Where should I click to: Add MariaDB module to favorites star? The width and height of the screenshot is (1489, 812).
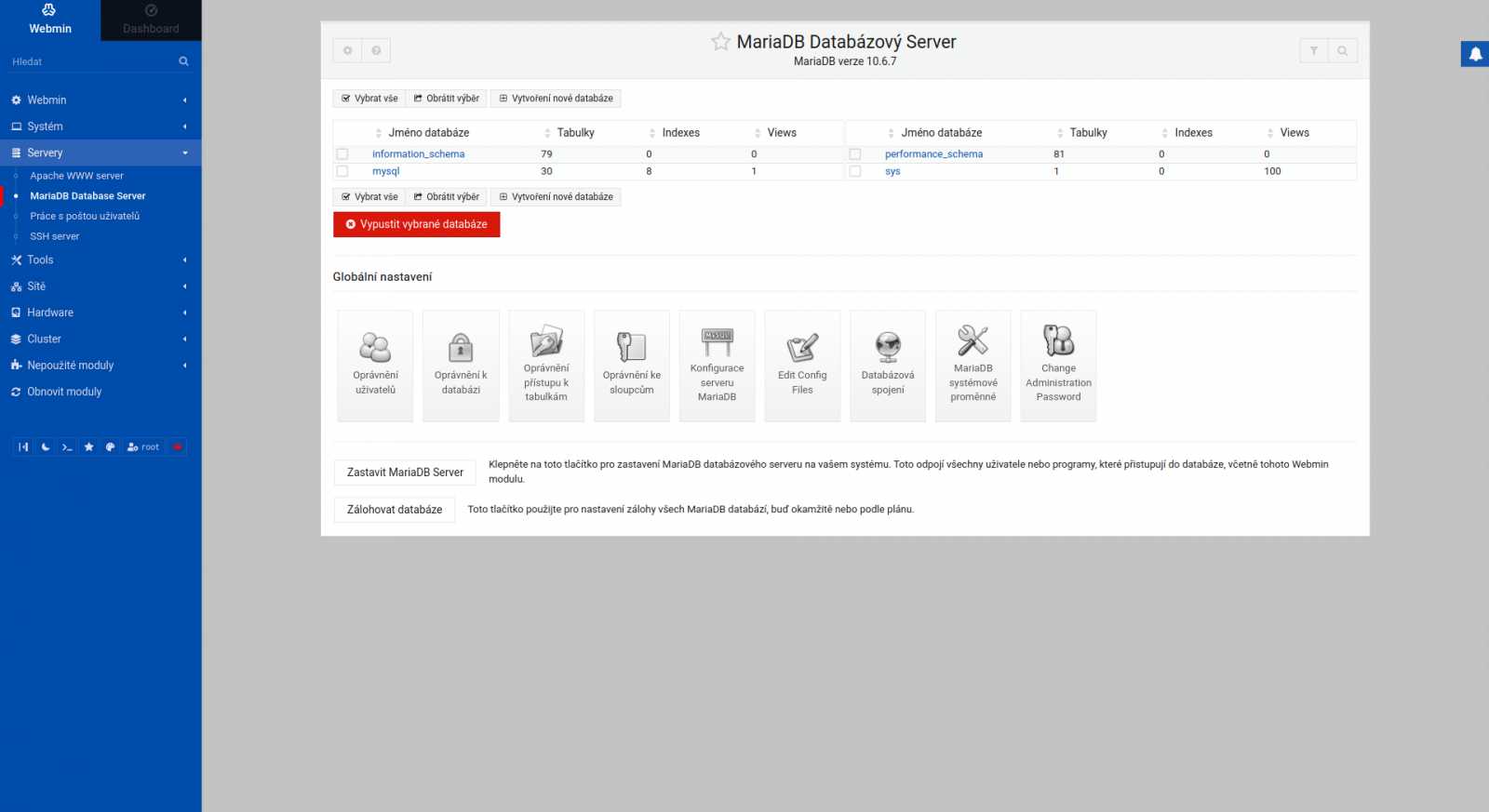coord(720,41)
